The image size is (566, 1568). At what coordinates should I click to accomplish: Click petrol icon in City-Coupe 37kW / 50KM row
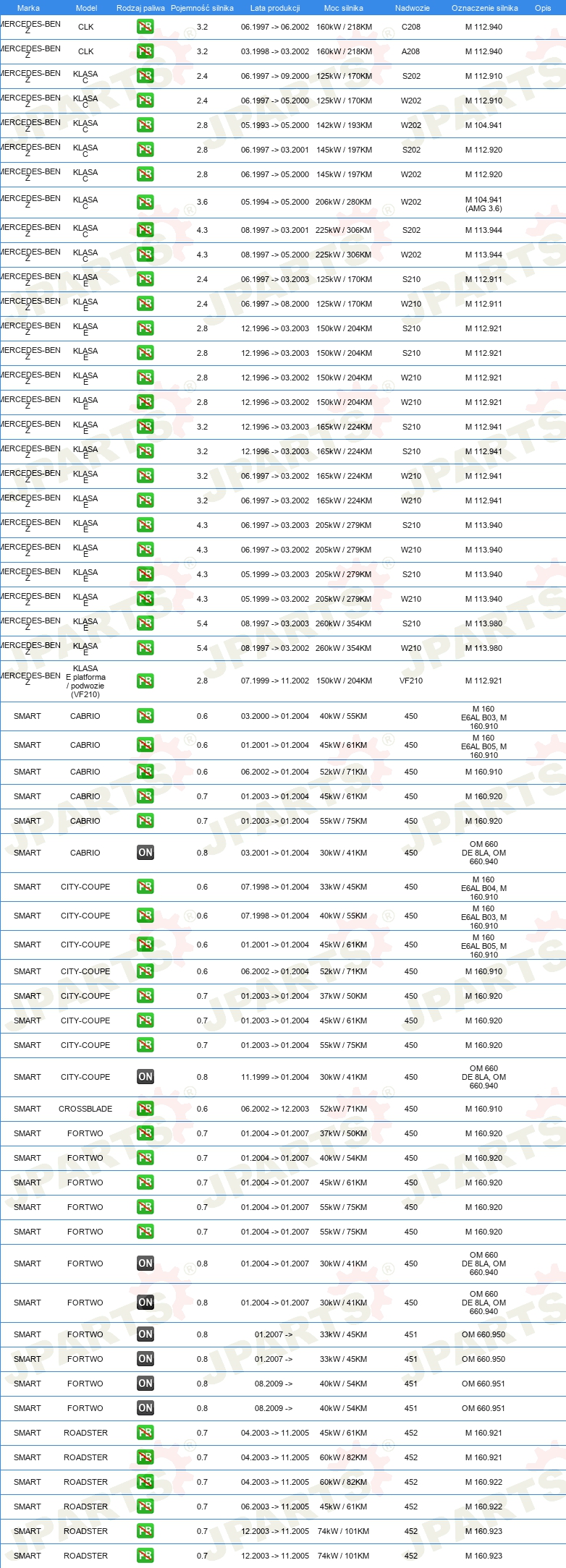145,996
